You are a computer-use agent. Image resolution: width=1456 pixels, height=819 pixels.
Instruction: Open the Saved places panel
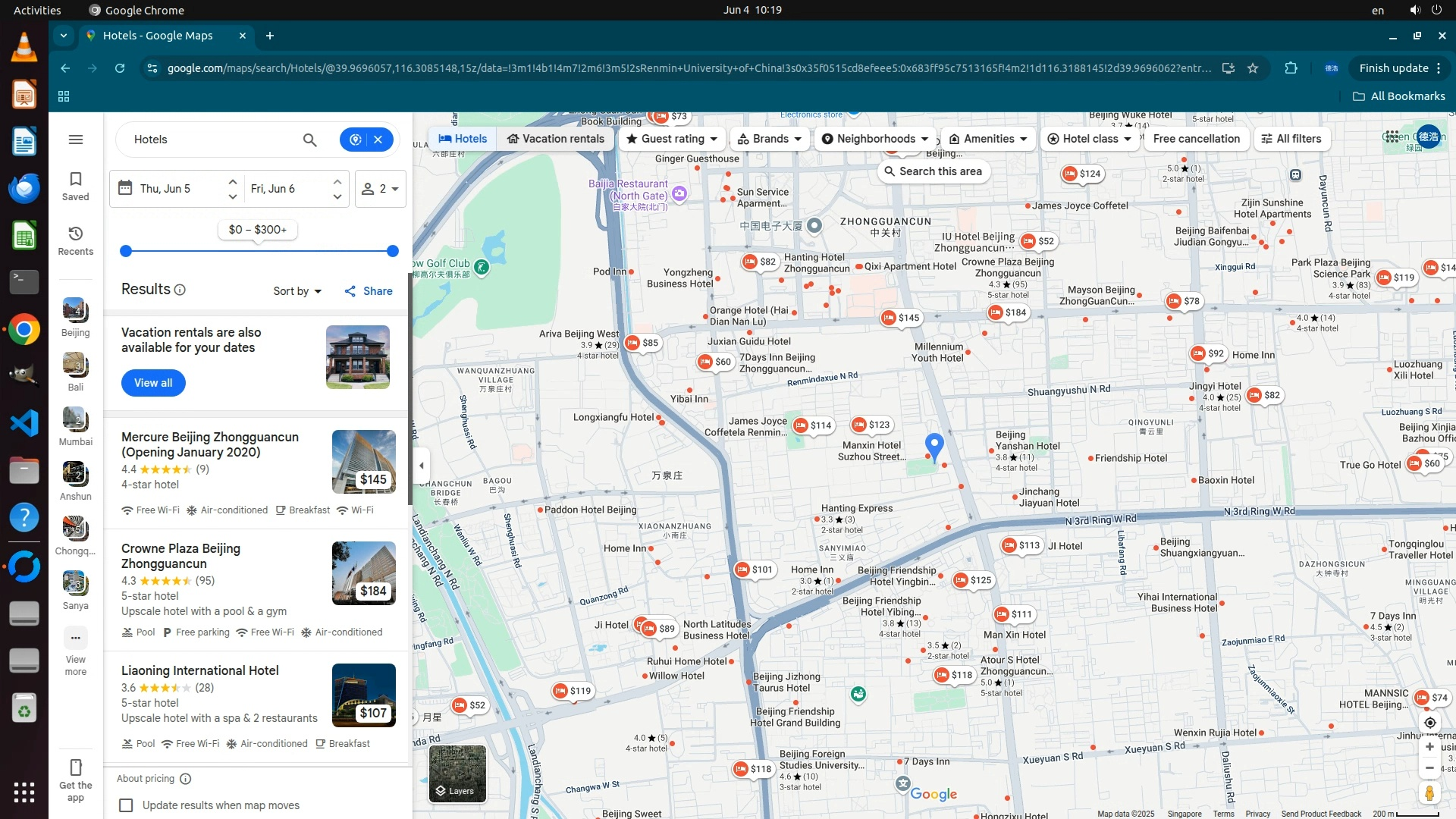[75, 186]
